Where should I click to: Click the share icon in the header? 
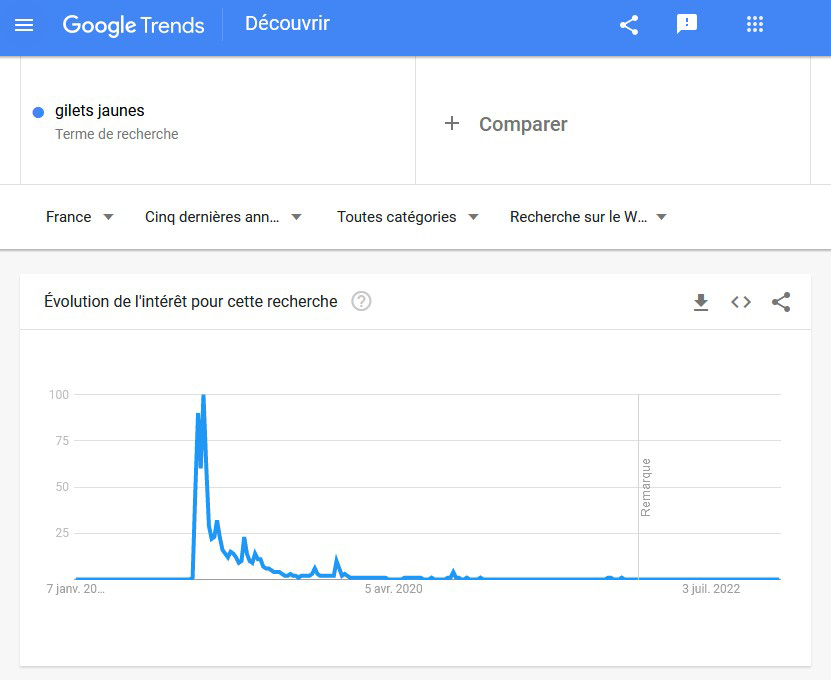tap(629, 25)
